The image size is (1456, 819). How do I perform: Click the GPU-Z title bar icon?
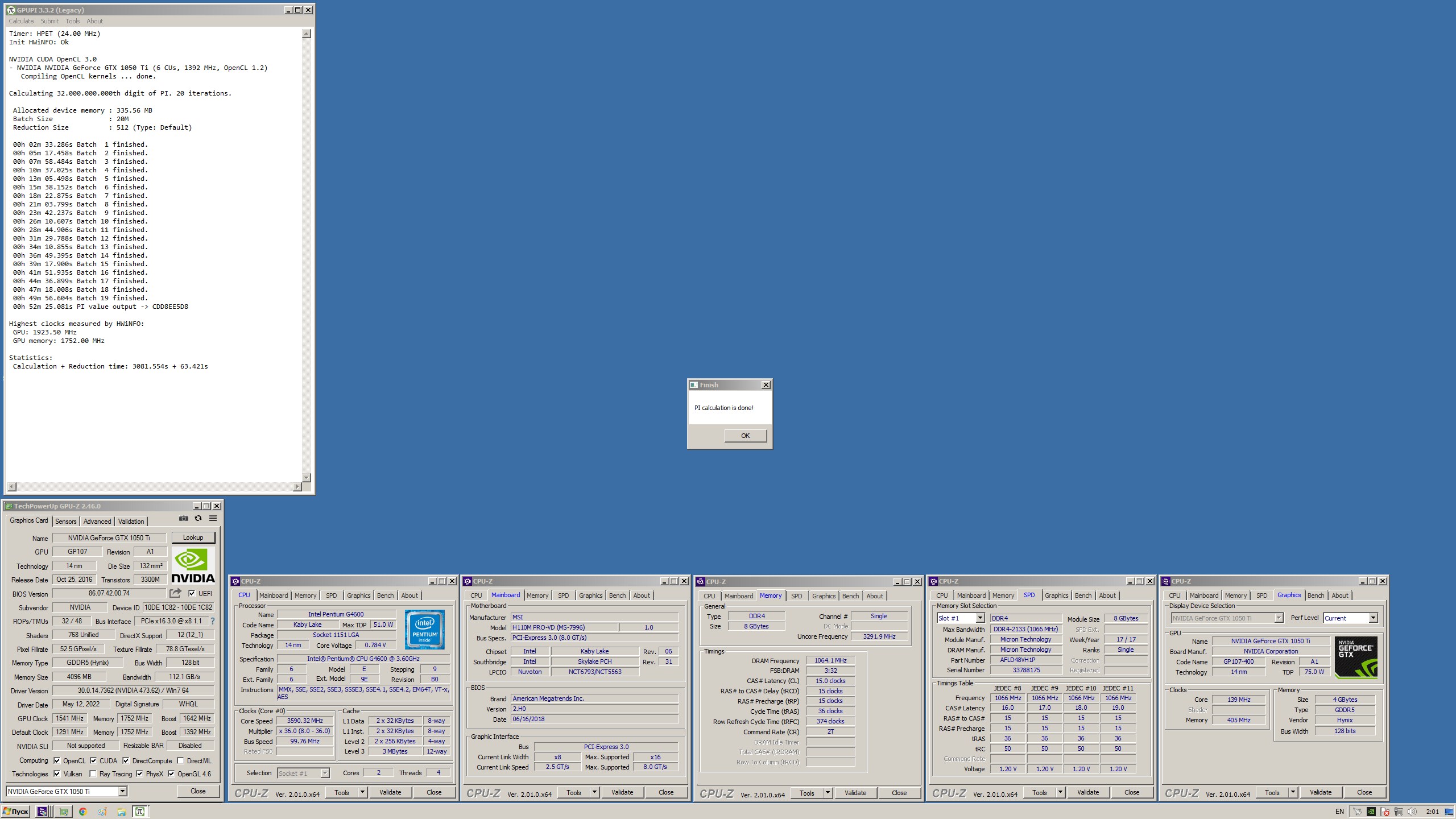[x=9, y=506]
